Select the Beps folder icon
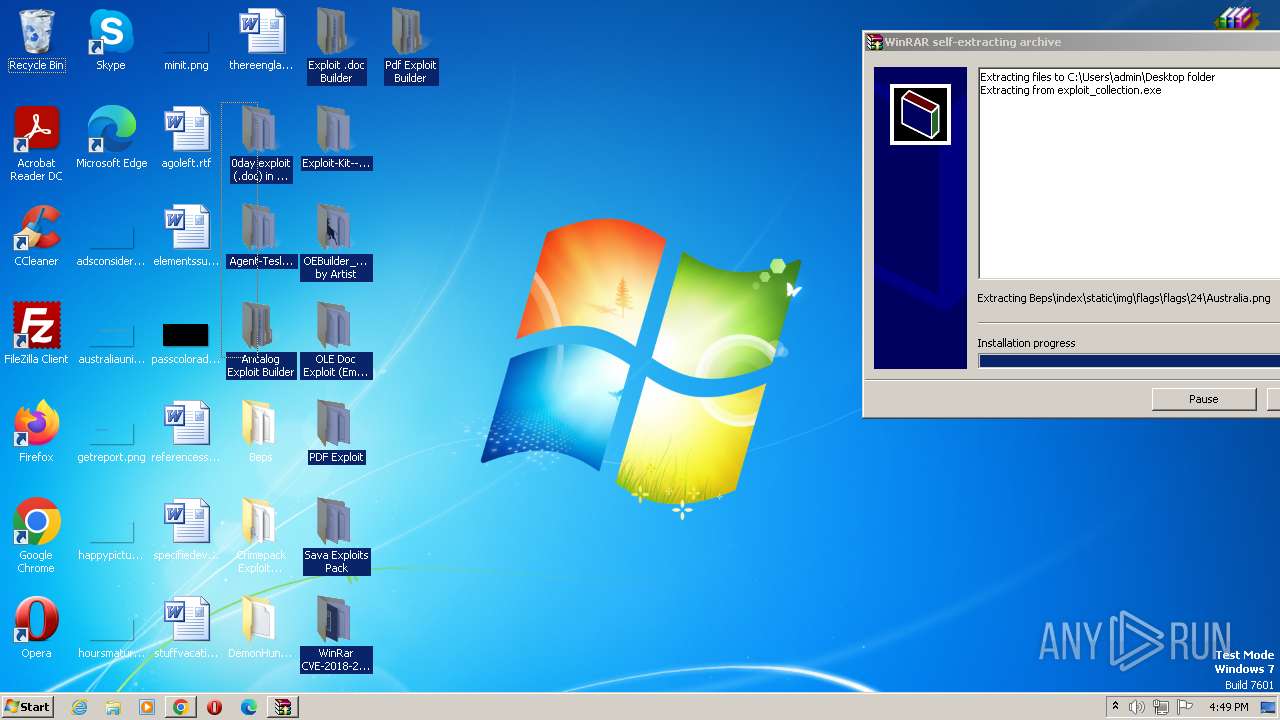The width and height of the screenshot is (1280, 720). (x=260, y=432)
